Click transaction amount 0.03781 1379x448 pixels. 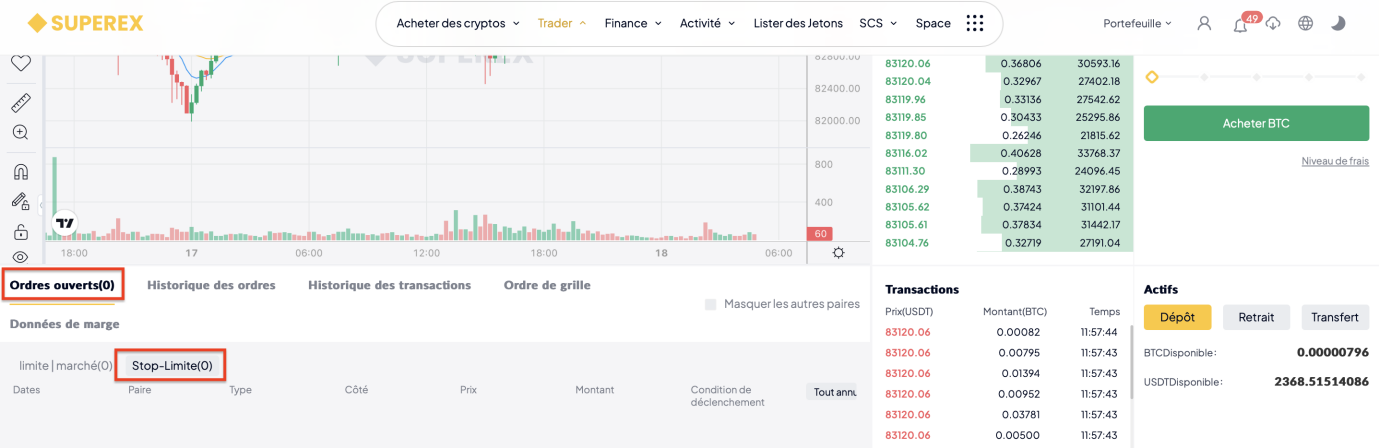[x=1019, y=415]
